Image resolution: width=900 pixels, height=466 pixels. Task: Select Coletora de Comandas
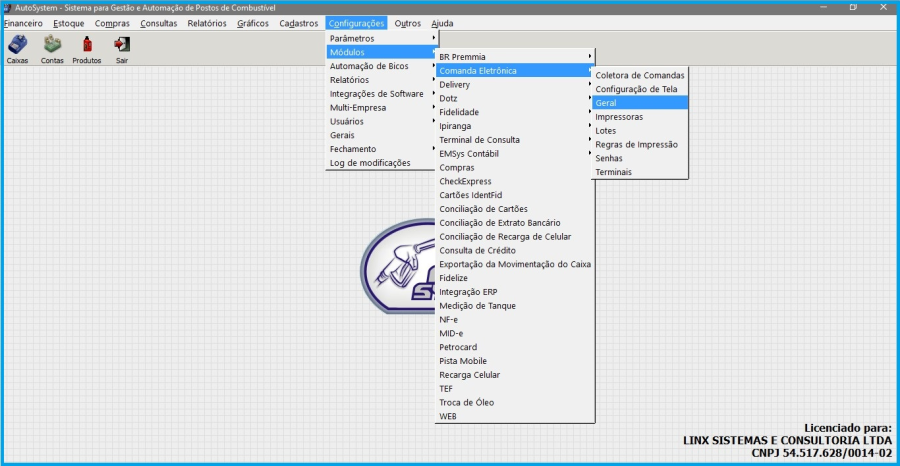(x=639, y=75)
